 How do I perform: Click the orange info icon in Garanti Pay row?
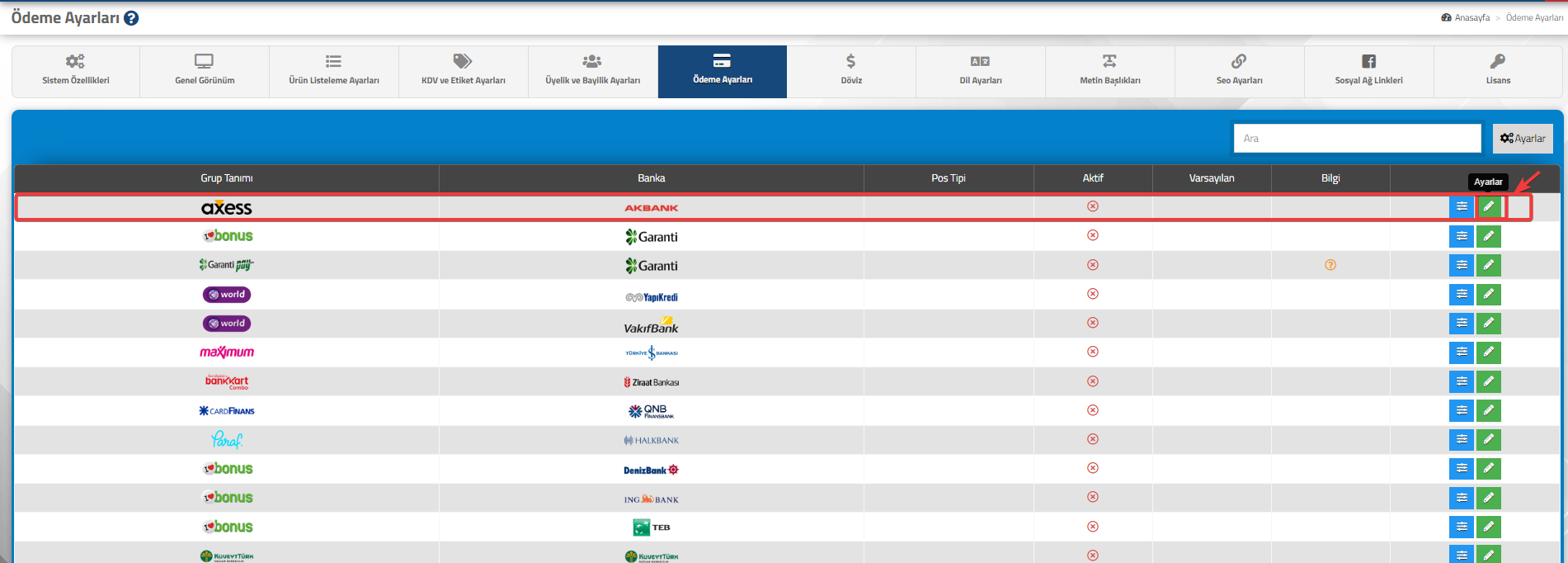pos(1330,265)
